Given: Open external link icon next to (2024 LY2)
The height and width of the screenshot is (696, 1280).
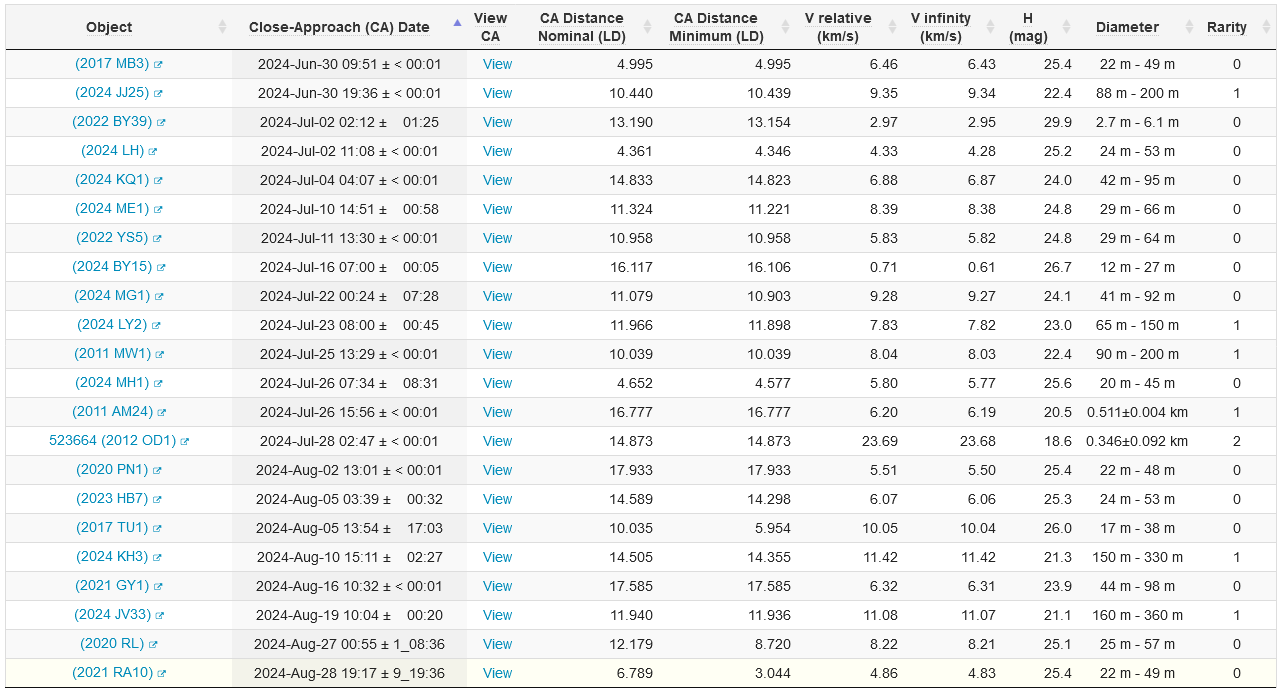Looking at the screenshot, I should 156,325.
